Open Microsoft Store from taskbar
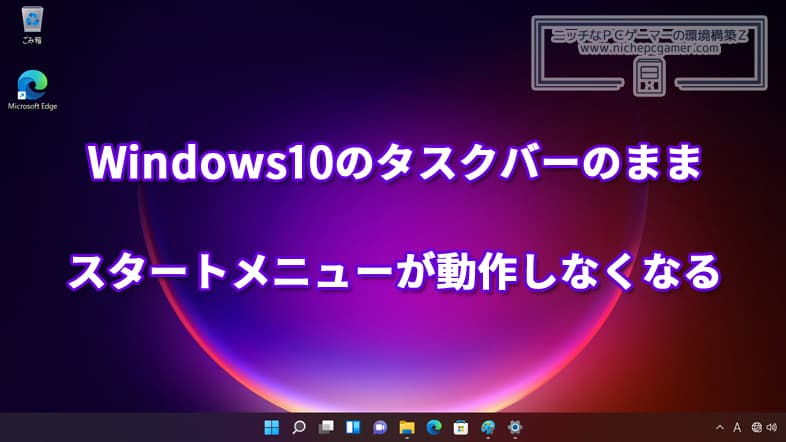The image size is (786, 442). pos(461,427)
